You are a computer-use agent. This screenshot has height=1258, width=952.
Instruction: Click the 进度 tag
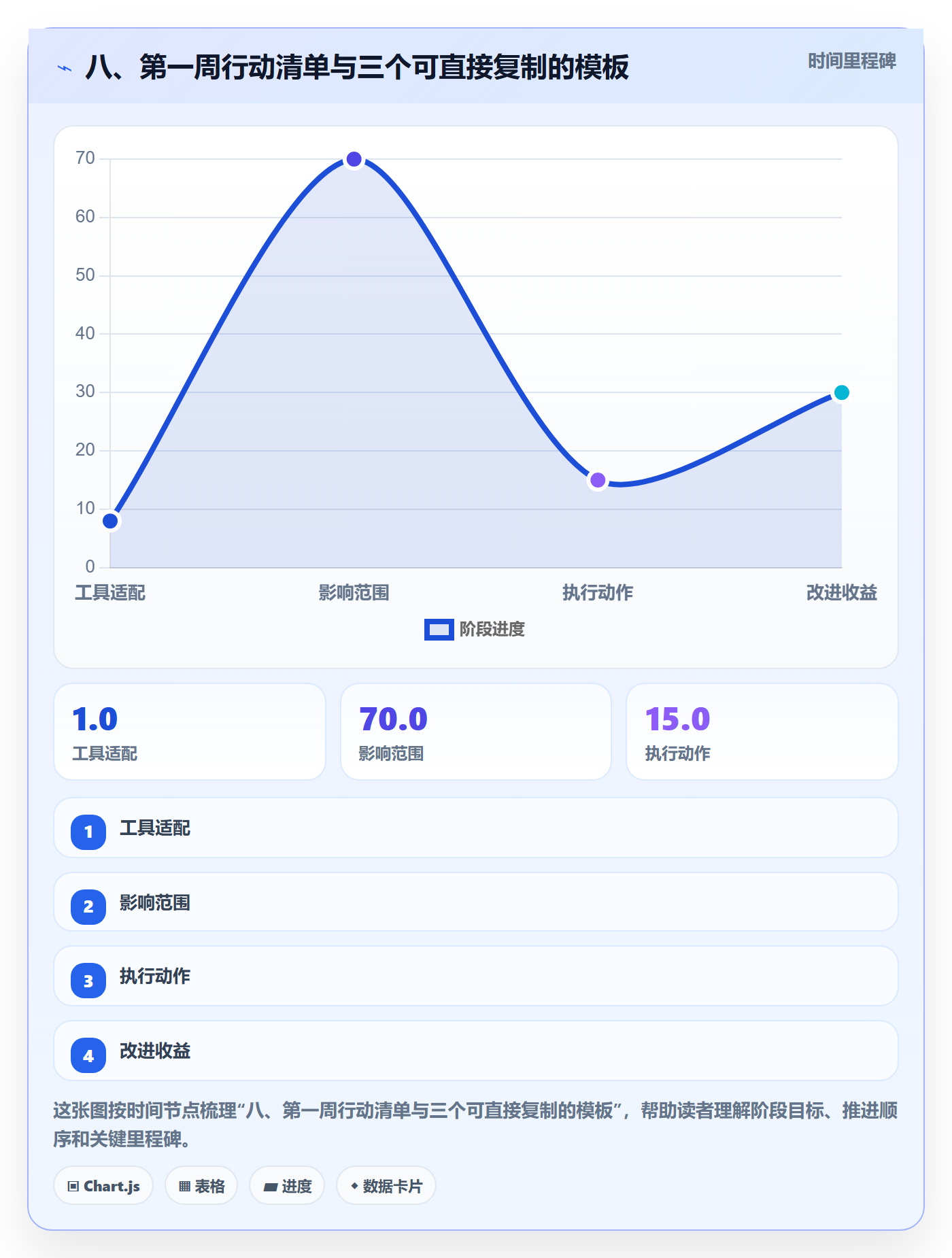(287, 1186)
